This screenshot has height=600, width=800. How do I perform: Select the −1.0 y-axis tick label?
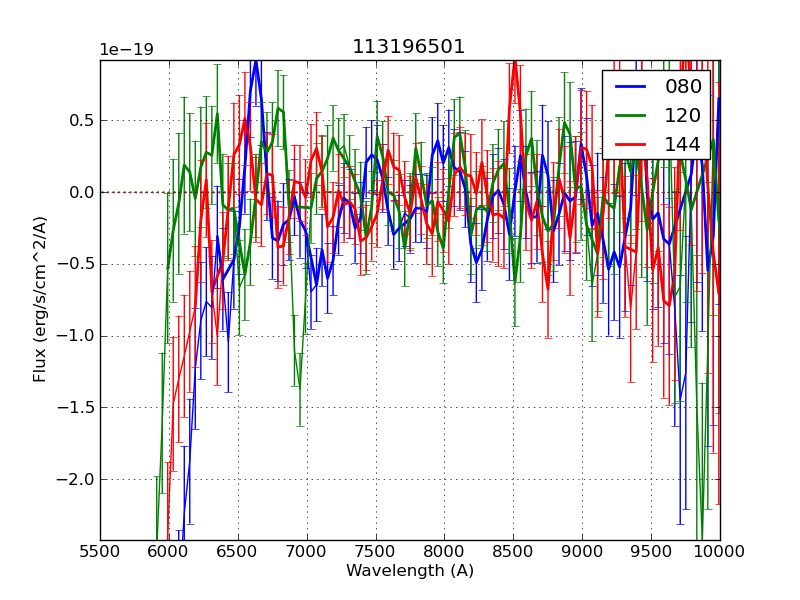76,336
